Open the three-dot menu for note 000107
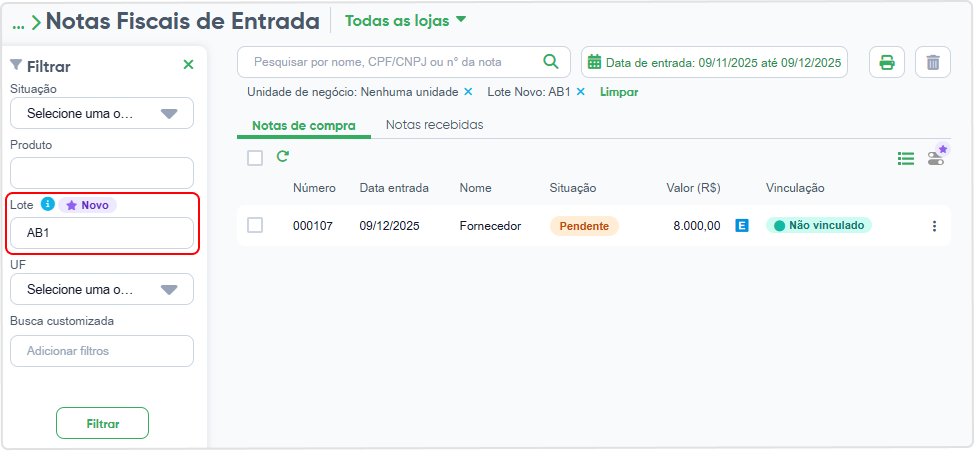 (x=934, y=226)
